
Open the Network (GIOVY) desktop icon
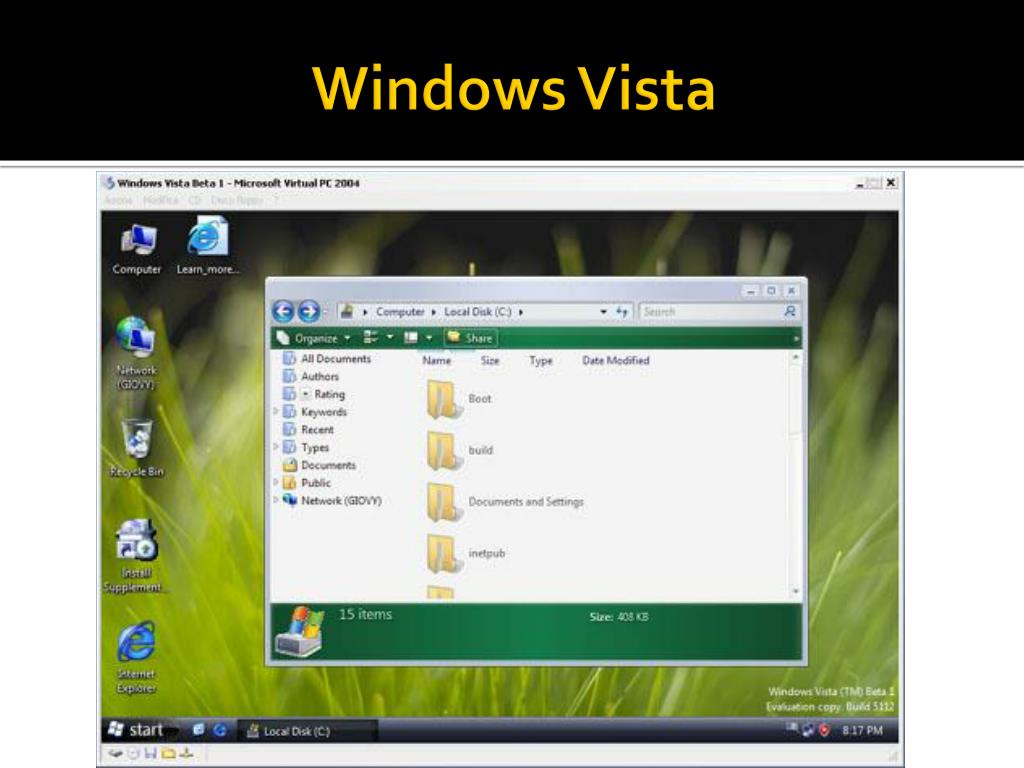coord(136,353)
